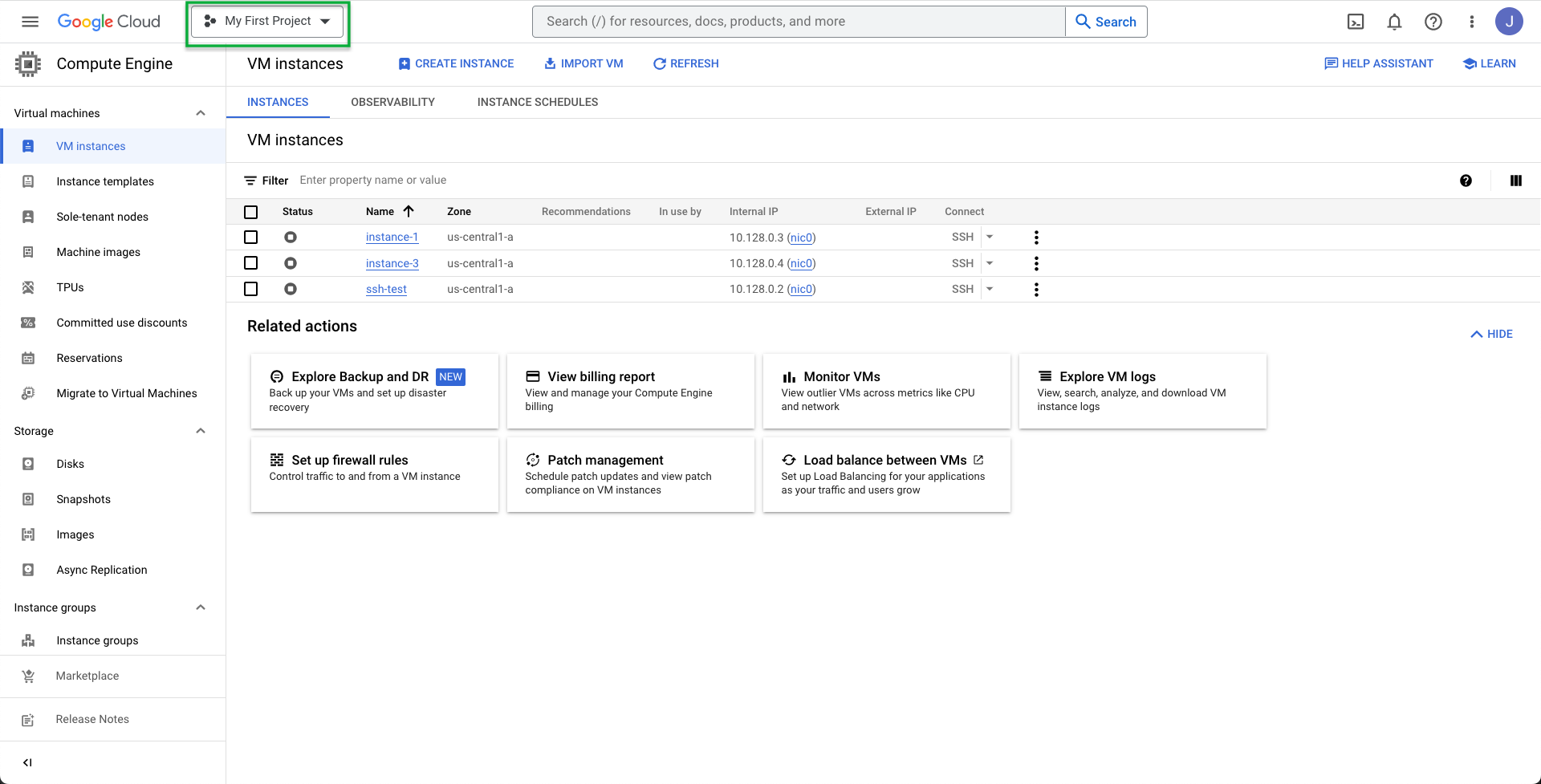The height and width of the screenshot is (784, 1541).
Task: Collapse the sidebar with the arrow icon
Action: click(x=27, y=762)
